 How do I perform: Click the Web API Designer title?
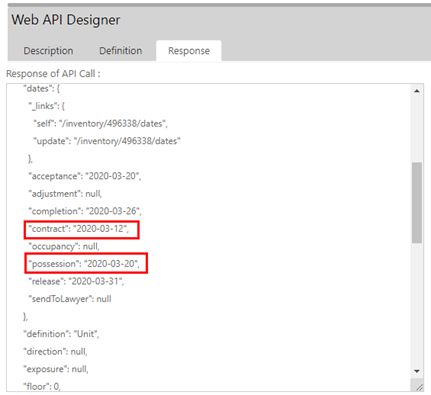click(66, 20)
